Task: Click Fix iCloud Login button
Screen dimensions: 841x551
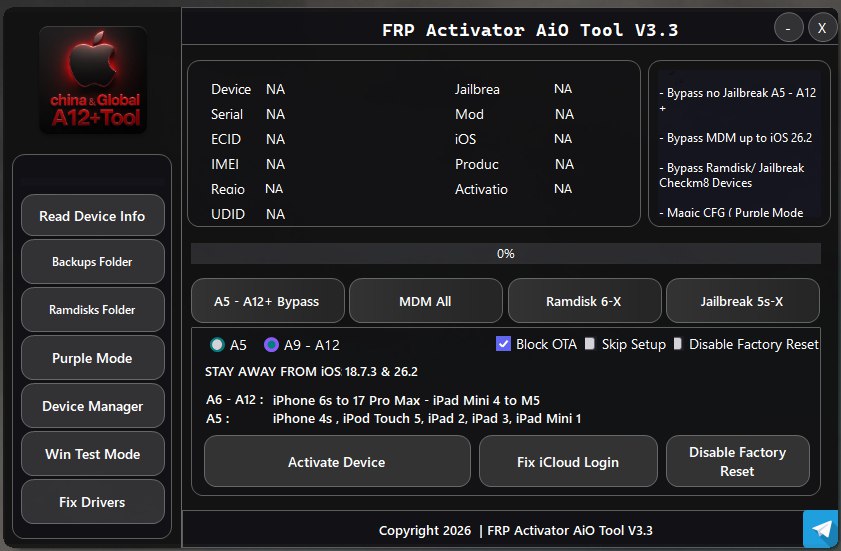Action: pyautogui.click(x=568, y=462)
